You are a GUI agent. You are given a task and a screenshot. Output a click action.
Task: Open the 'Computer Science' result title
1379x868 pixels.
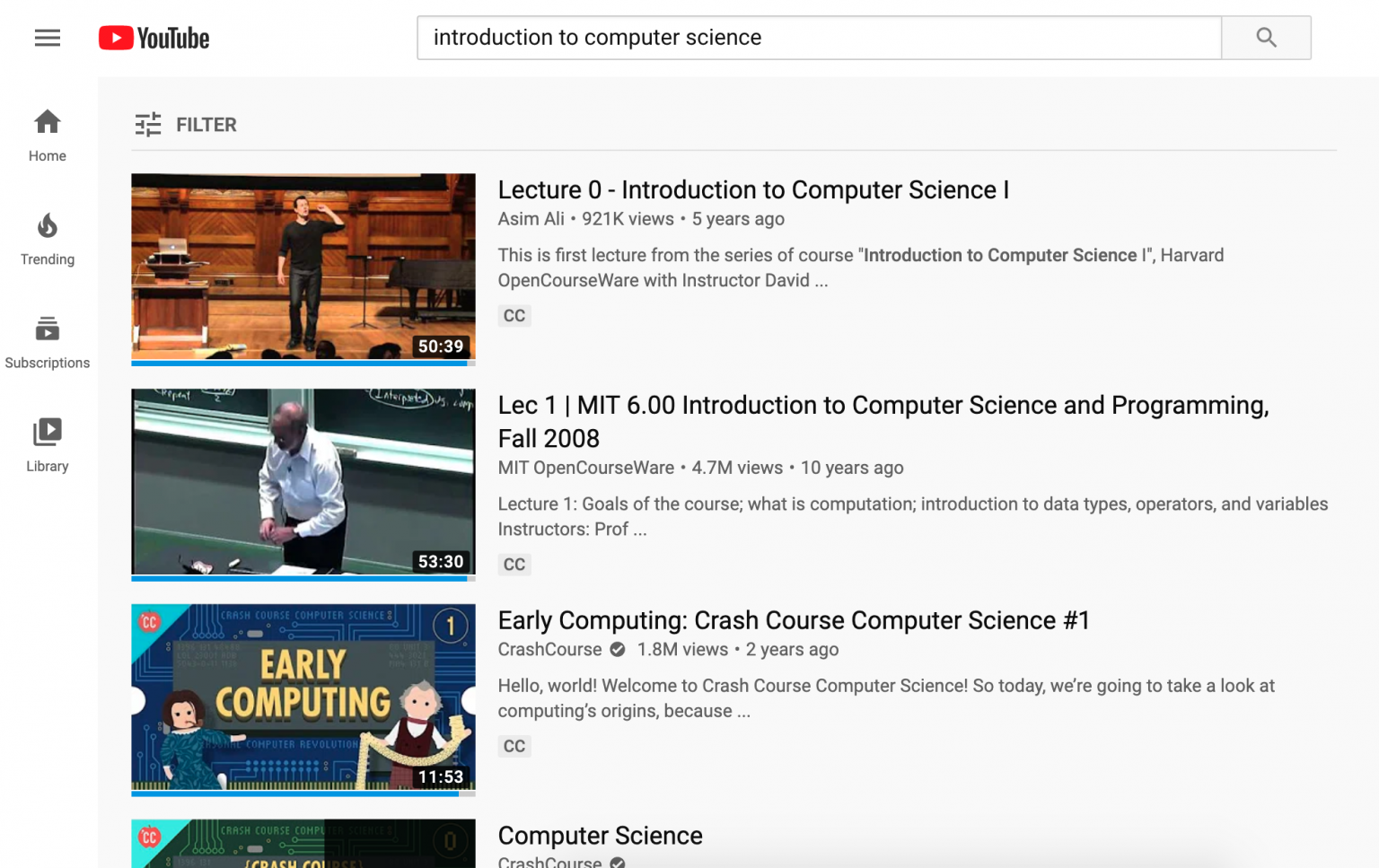tap(600, 836)
